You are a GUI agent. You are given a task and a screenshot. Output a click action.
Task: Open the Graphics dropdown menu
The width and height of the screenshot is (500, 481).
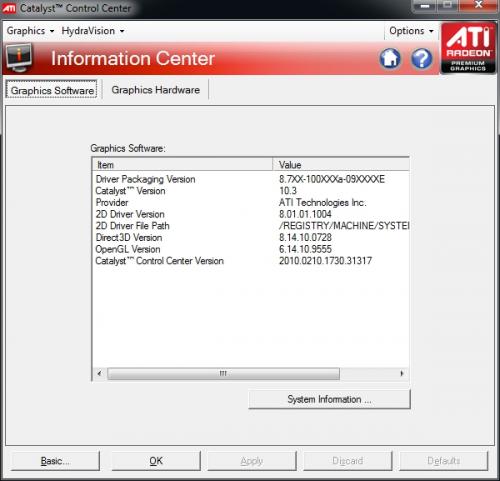pyautogui.click(x=30, y=31)
